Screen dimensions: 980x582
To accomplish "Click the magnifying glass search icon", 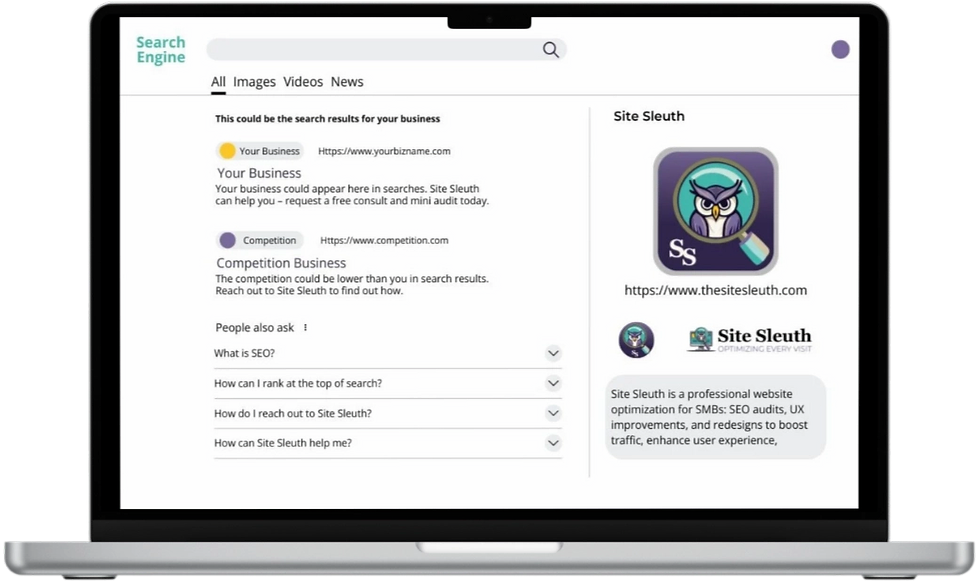I will click(551, 49).
